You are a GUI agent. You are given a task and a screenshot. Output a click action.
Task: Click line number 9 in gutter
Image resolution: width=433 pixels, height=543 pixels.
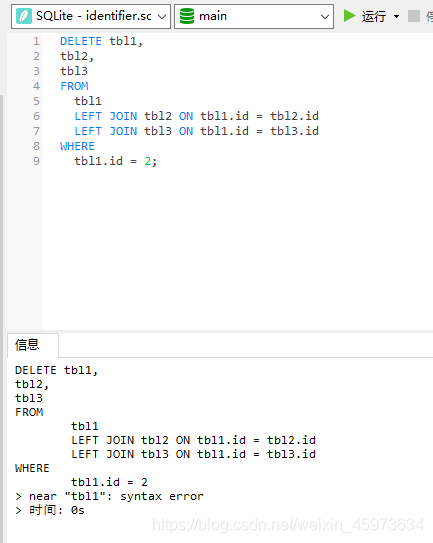(x=36, y=161)
